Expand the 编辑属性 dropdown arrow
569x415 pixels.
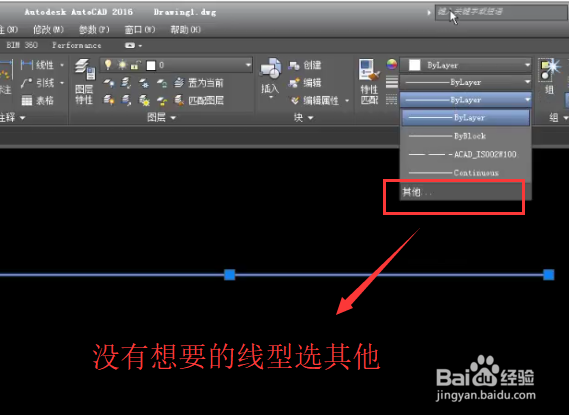[347, 101]
